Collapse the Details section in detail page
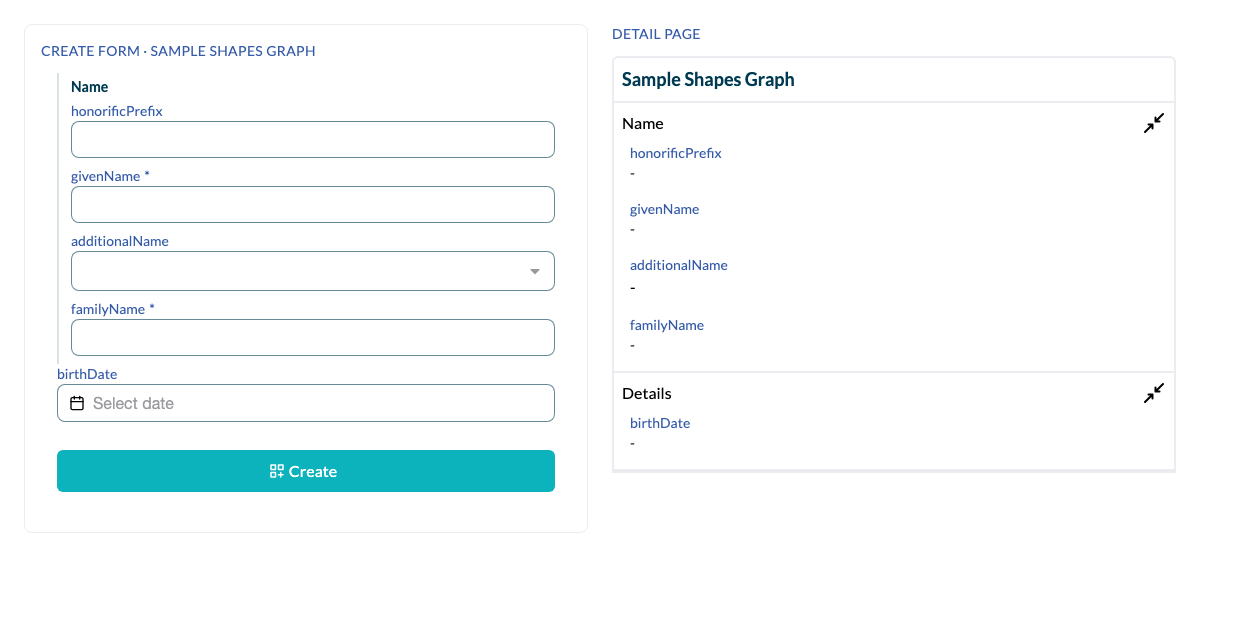The image size is (1240, 620). point(1154,394)
